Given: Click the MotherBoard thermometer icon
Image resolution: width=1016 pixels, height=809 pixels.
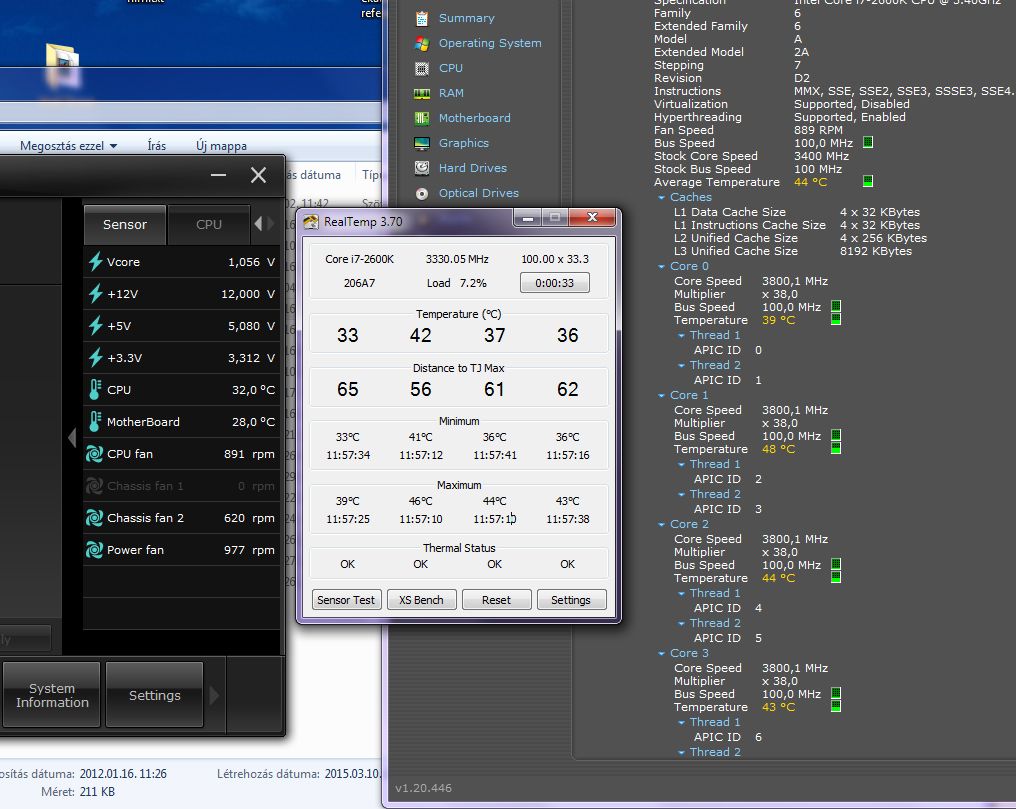Looking at the screenshot, I should [95, 422].
